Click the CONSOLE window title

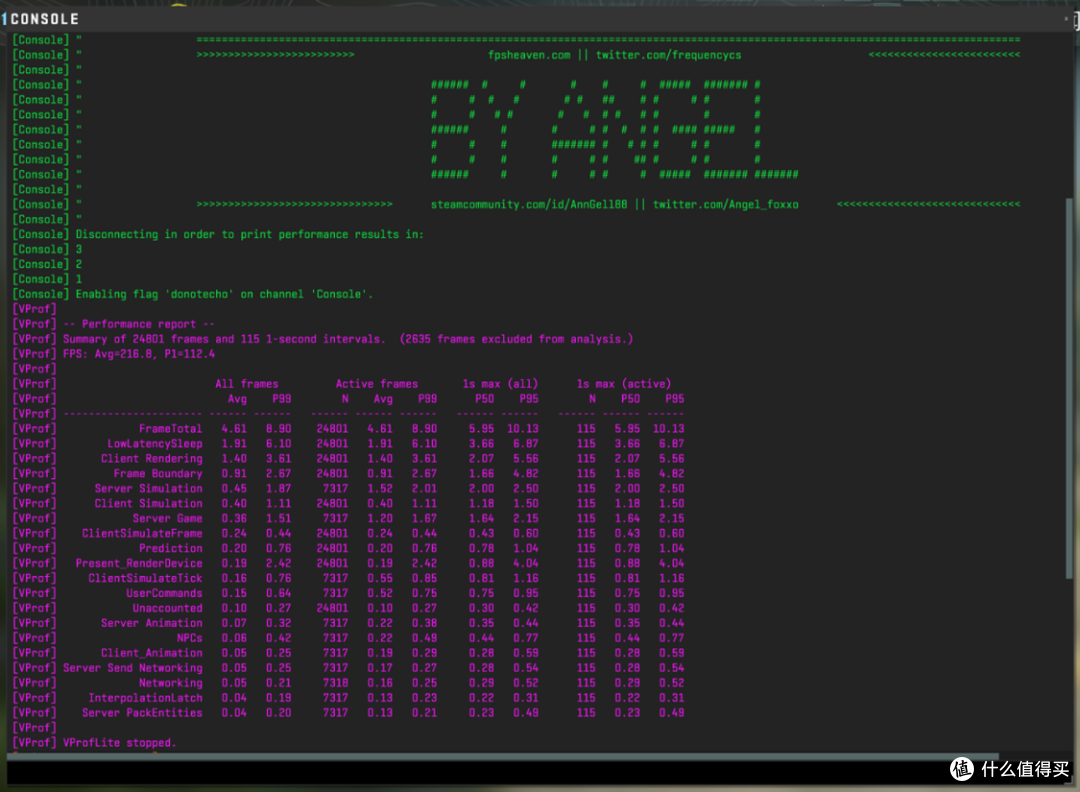pyautogui.click(x=45, y=19)
